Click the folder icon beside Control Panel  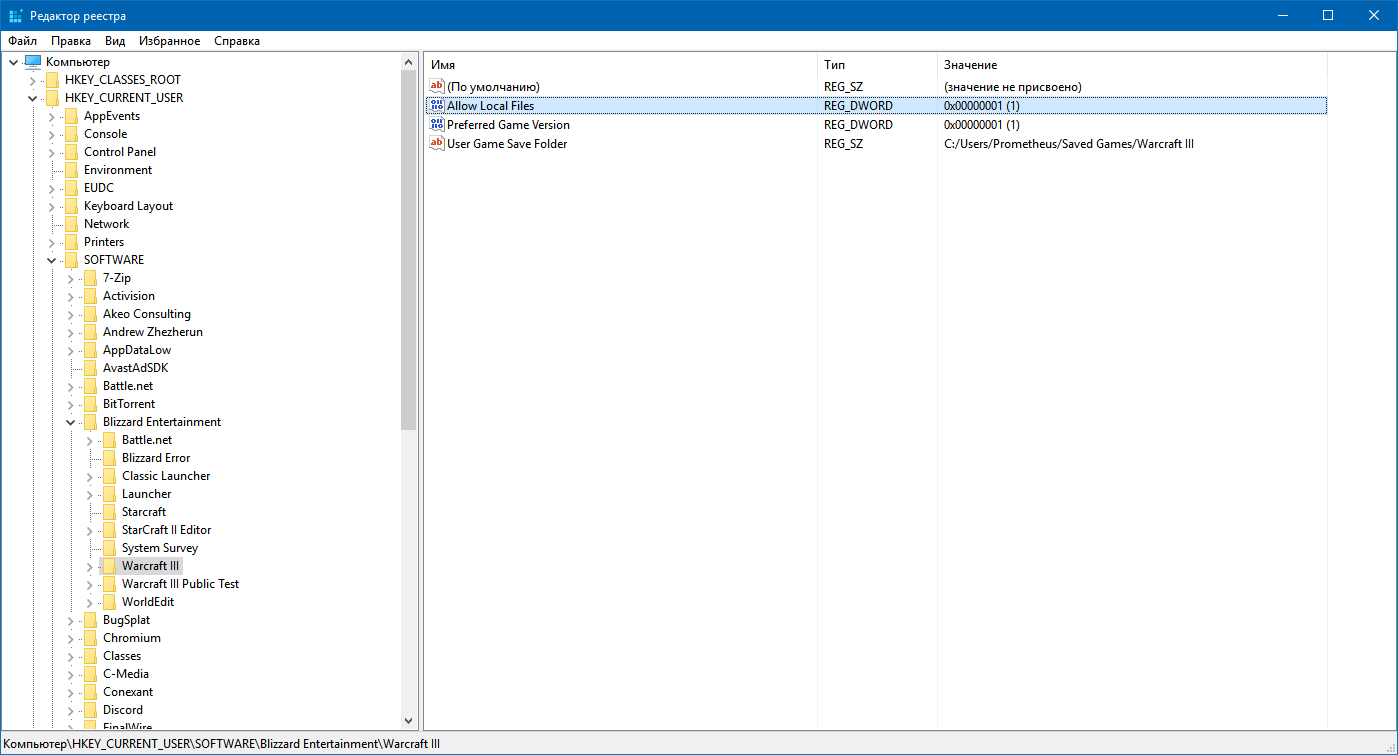(x=71, y=152)
